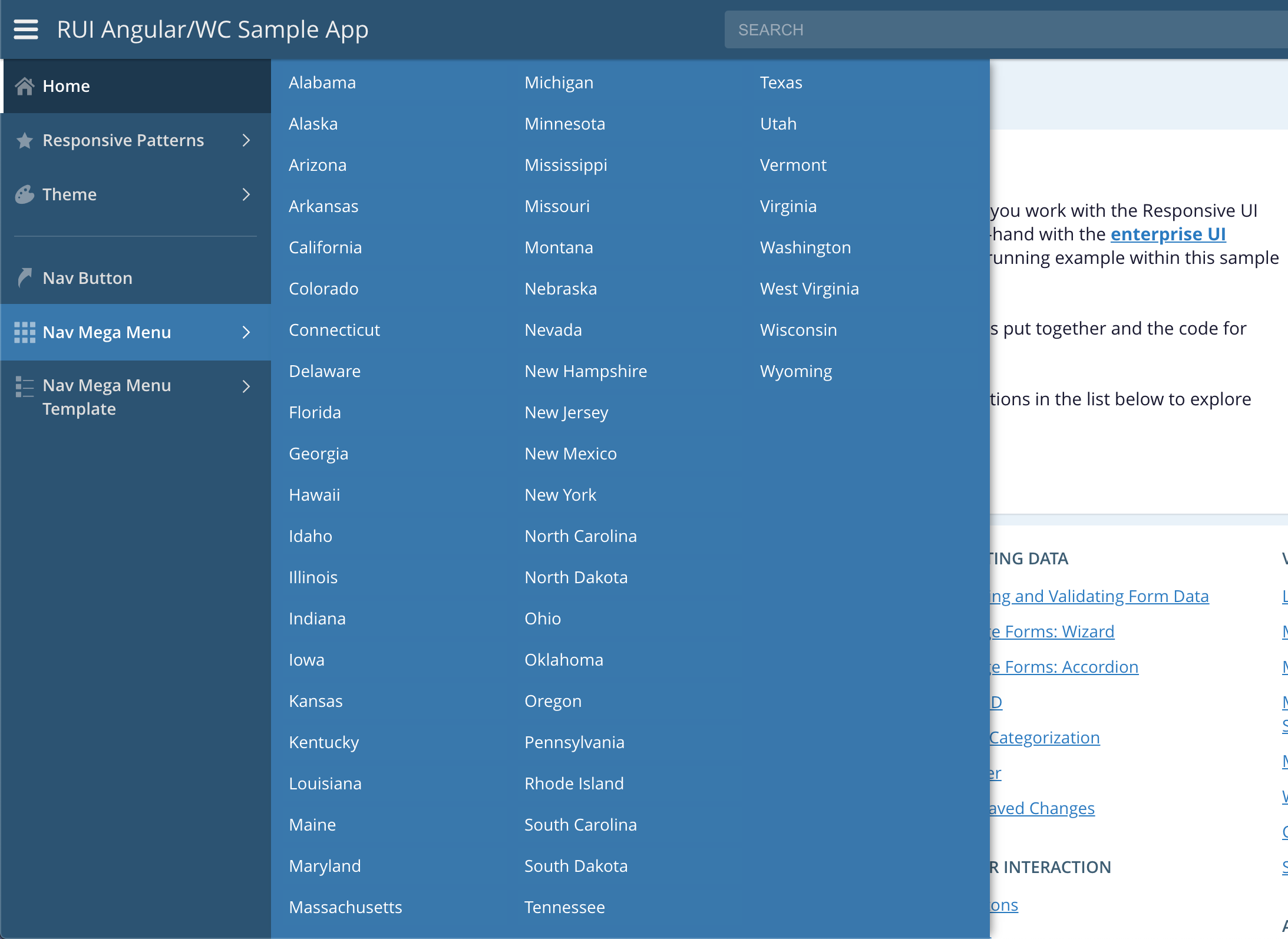Choose New Hampshire in the states list
Image resolution: width=1288 pixels, height=939 pixels.
[586, 371]
